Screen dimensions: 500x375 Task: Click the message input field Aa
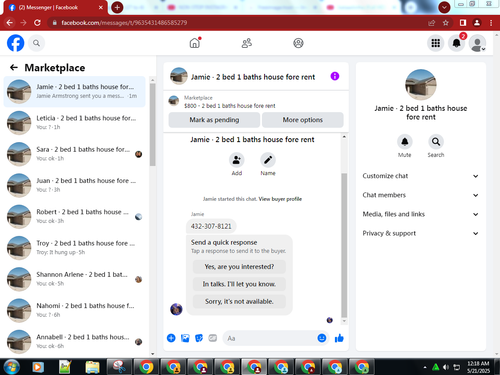[x=270, y=338]
